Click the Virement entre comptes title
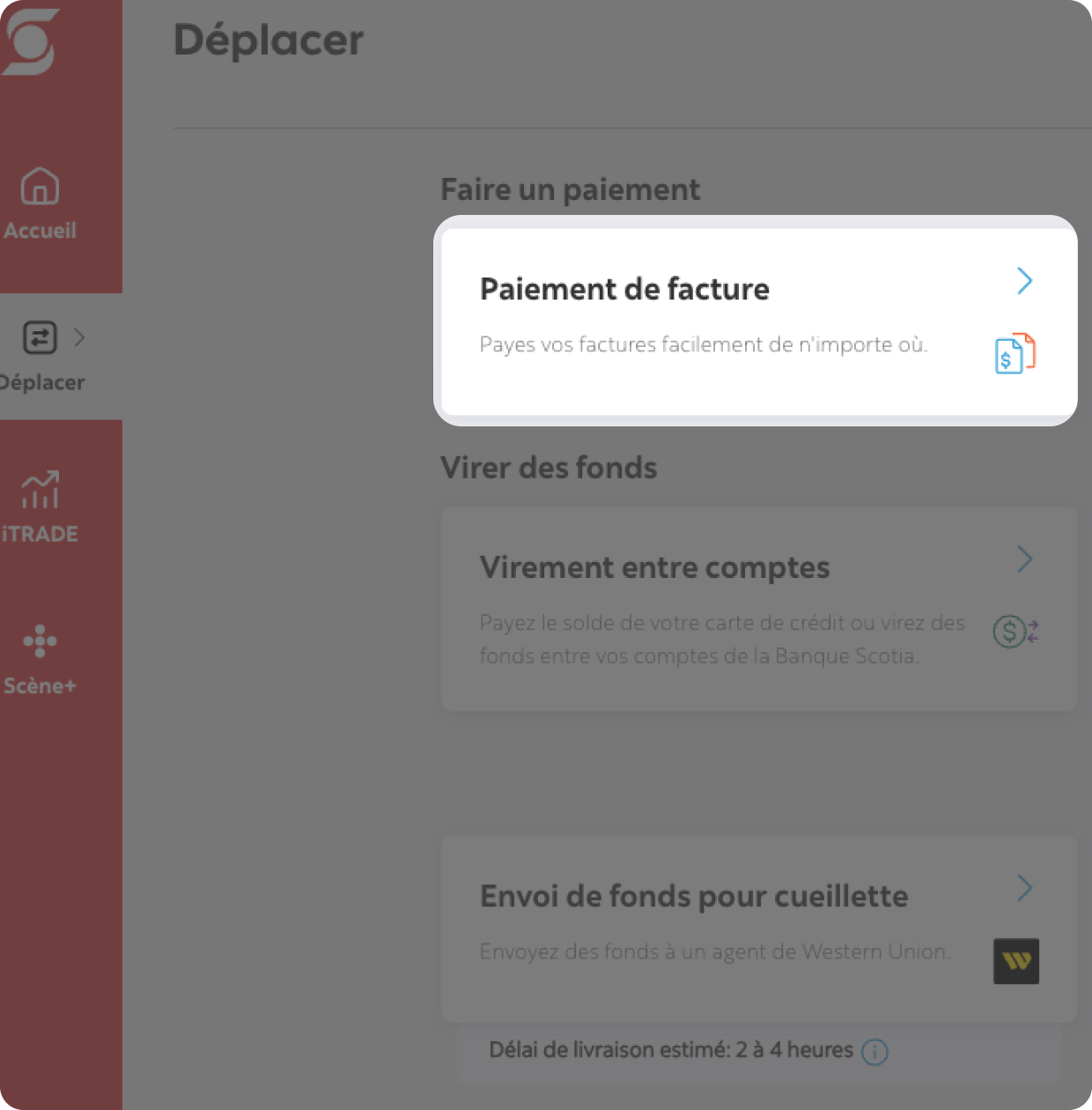This screenshot has width=1092, height=1110. coord(654,568)
